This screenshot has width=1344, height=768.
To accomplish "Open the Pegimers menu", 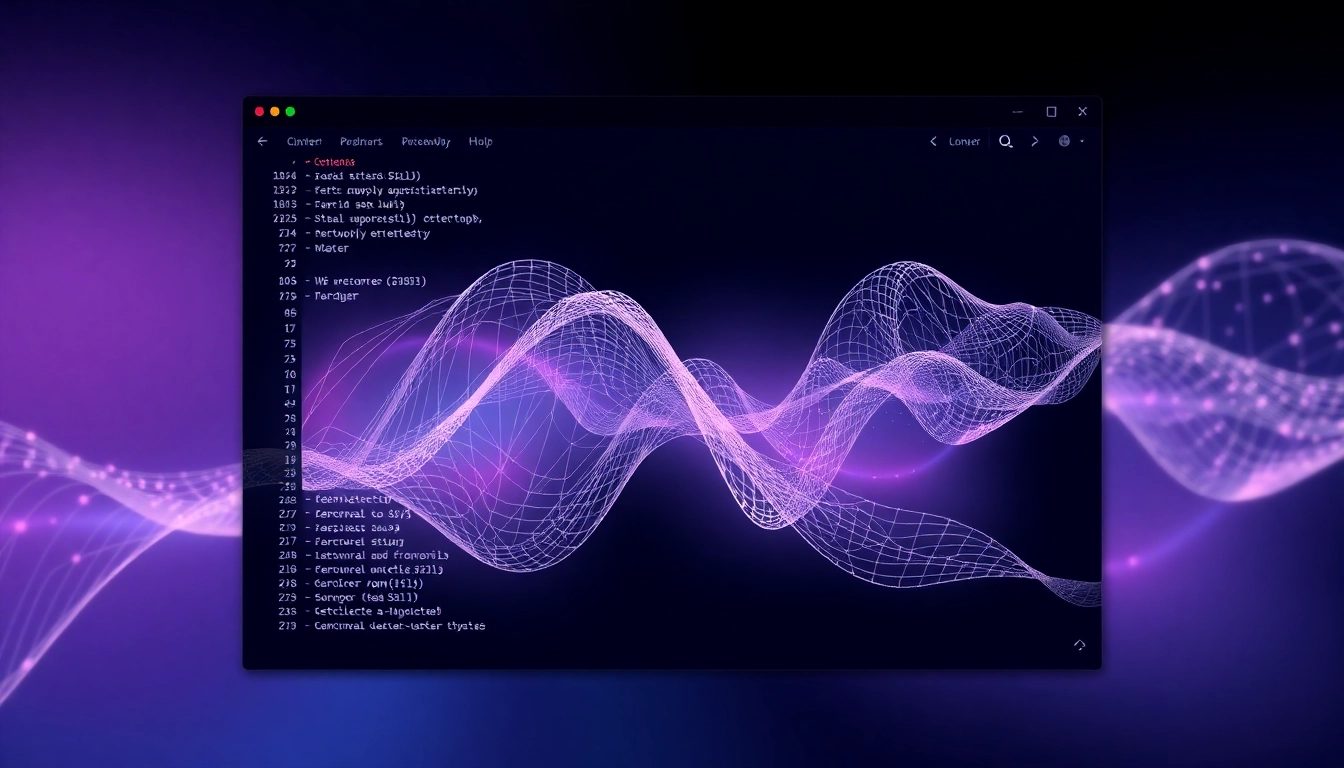I will pos(361,142).
